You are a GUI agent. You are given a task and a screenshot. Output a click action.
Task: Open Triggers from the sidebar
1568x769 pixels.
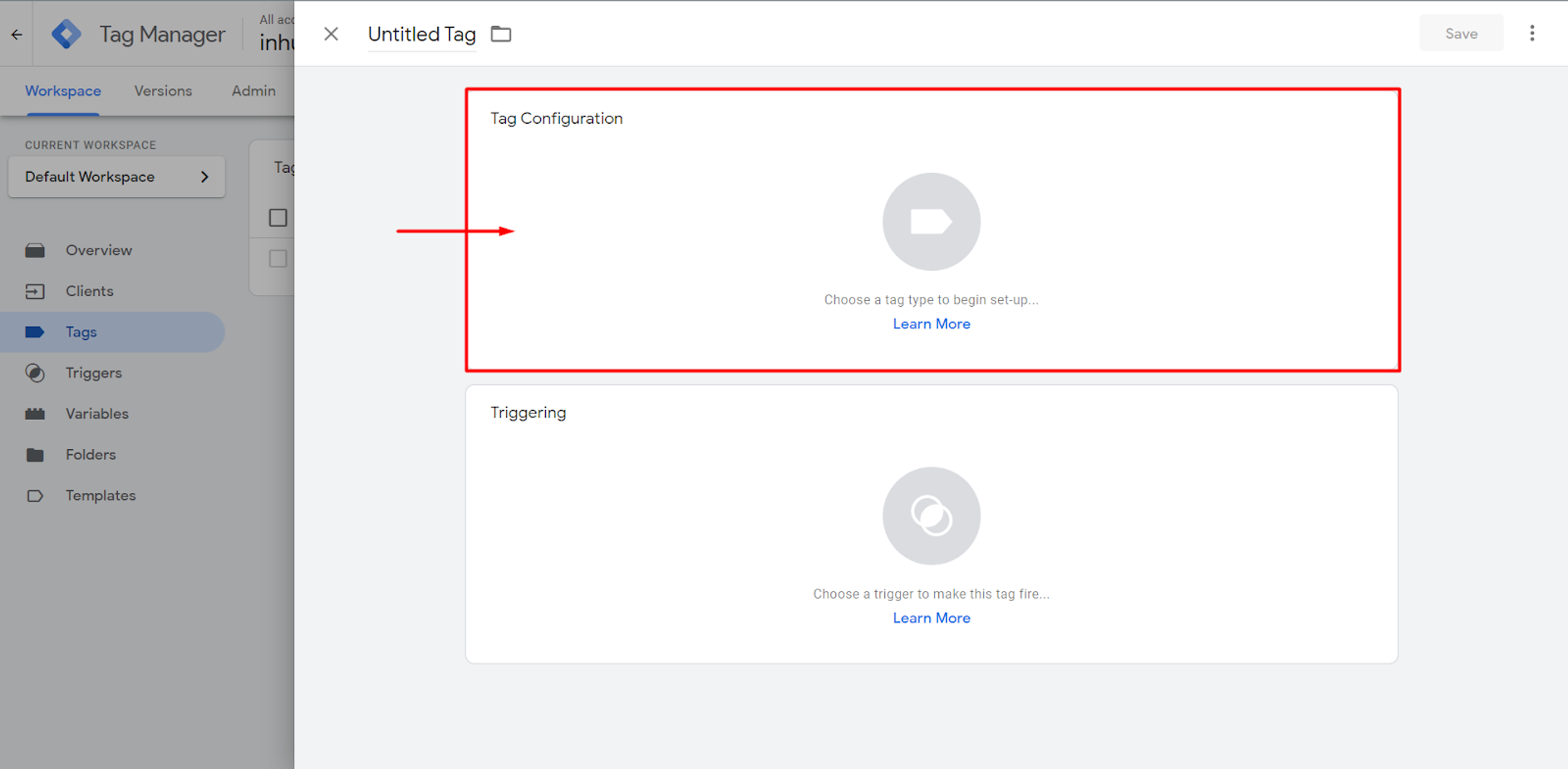(x=93, y=373)
